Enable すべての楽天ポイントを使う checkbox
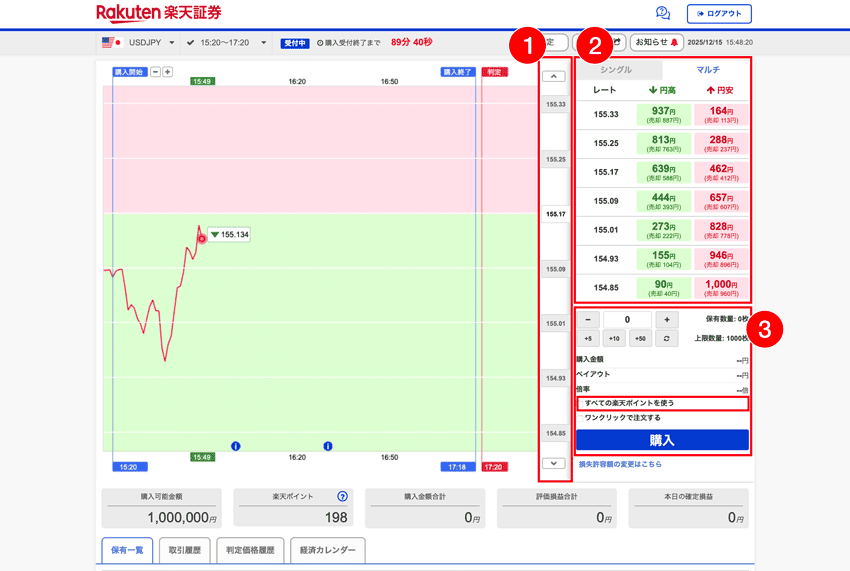The image size is (850, 571). [580, 403]
